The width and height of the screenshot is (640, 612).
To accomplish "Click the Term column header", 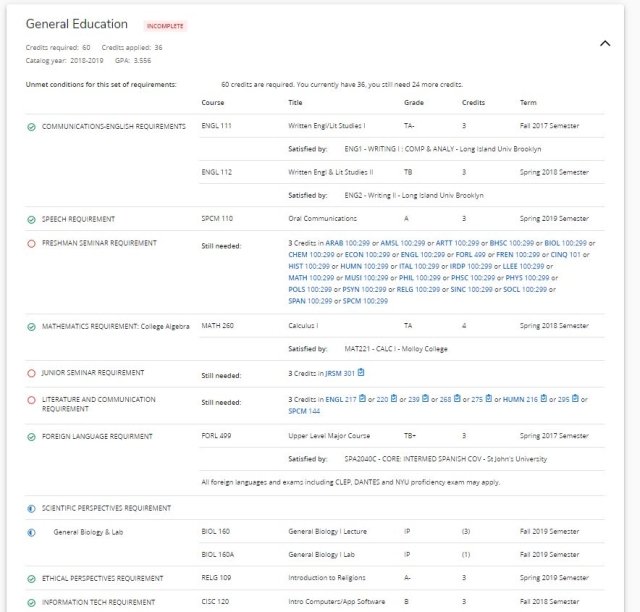I will 528,103.
